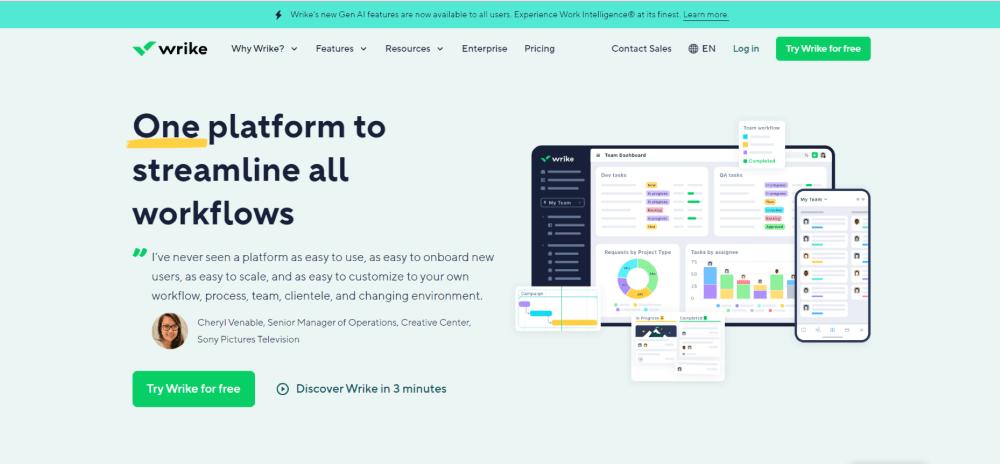The height and width of the screenshot is (464, 1000).
Task: Follow the Learn more link in banner
Action: pos(706,15)
